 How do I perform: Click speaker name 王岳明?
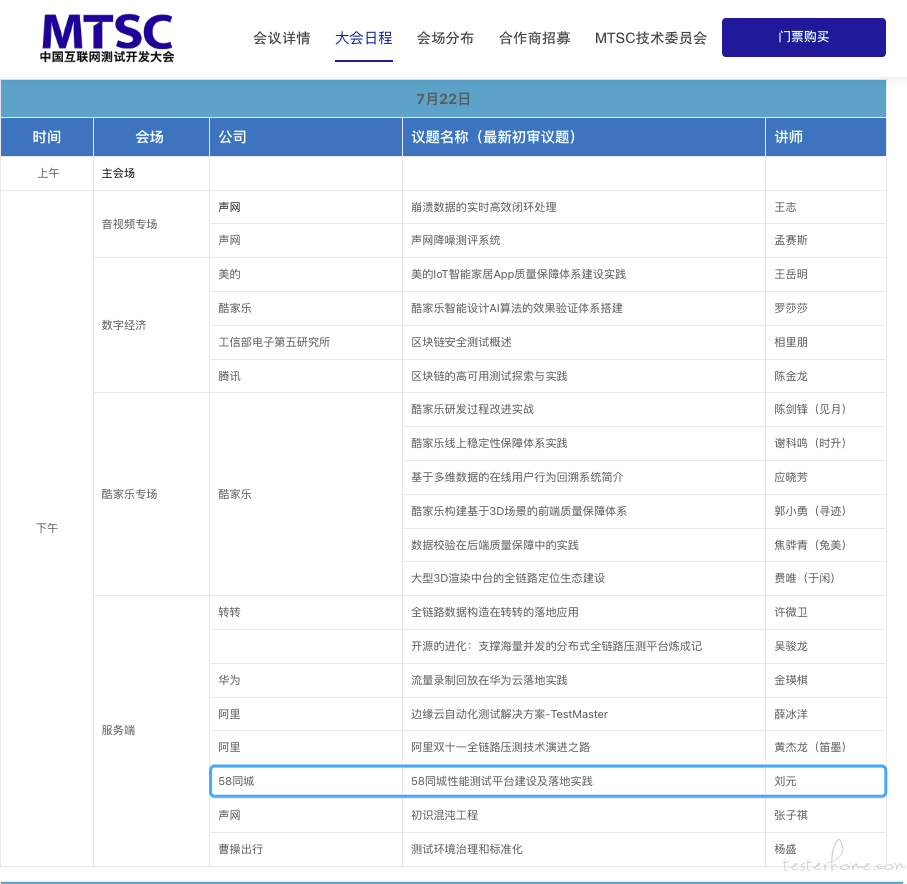click(791, 274)
